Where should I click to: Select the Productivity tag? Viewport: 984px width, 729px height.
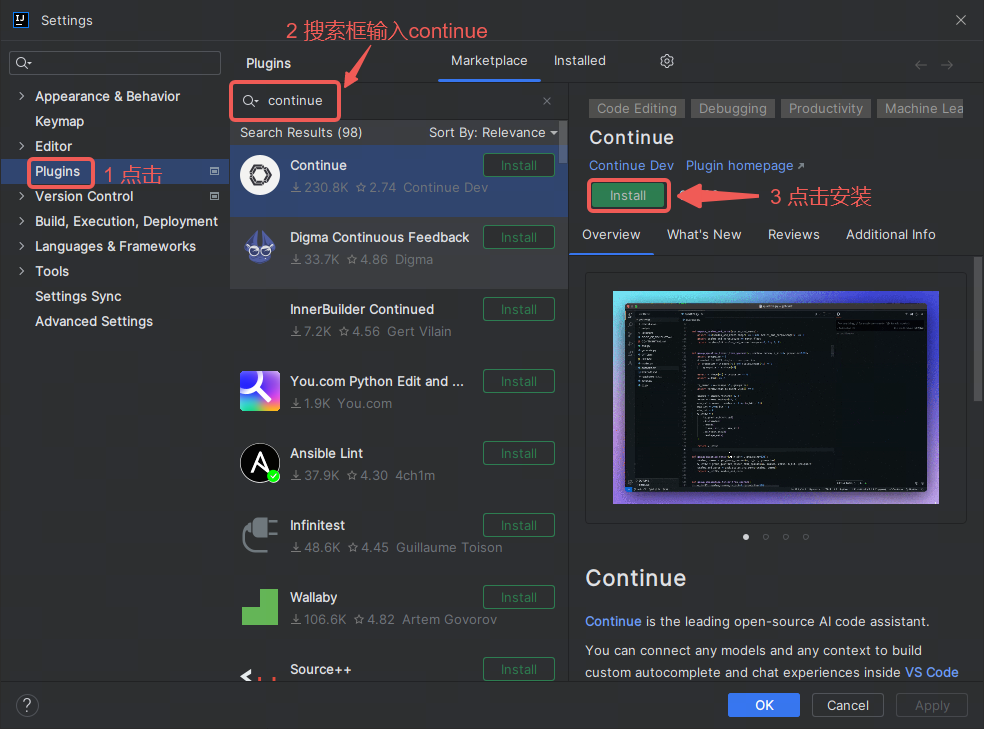click(x=825, y=109)
